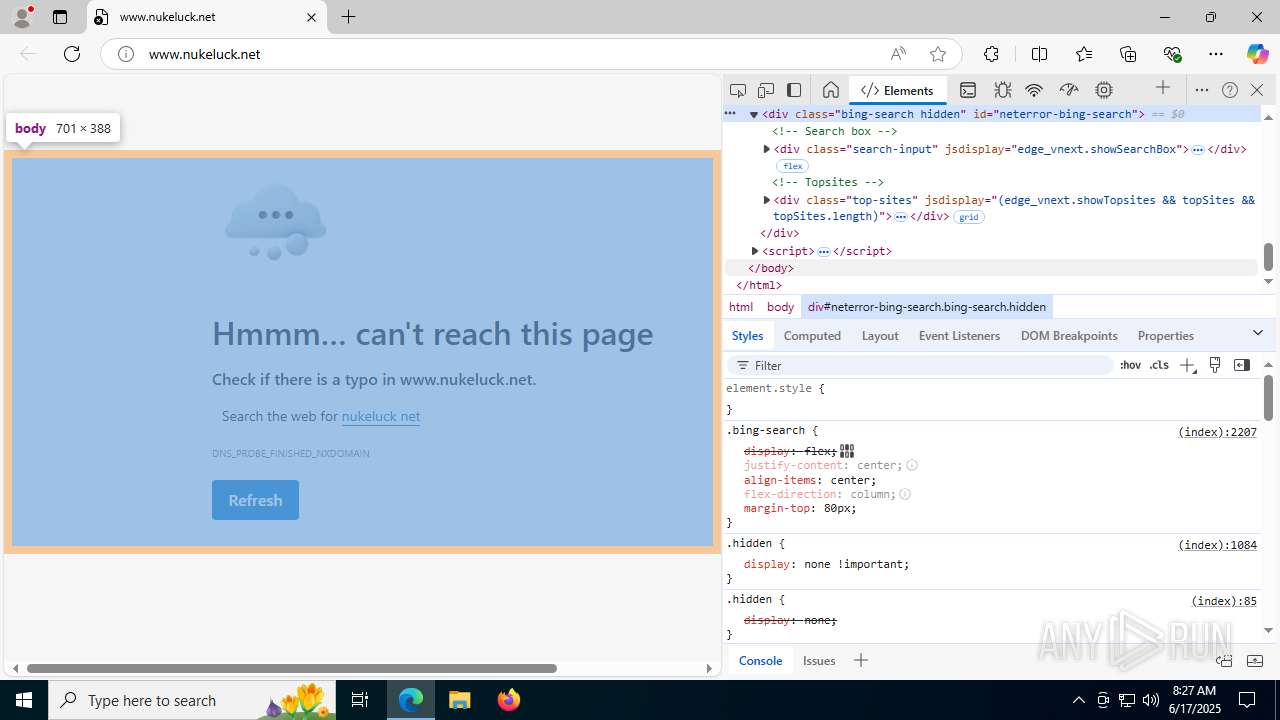Image resolution: width=1280 pixels, height=720 pixels.
Task: Expand the script element node
Action: pyautogui.click(x=755, y=251)
